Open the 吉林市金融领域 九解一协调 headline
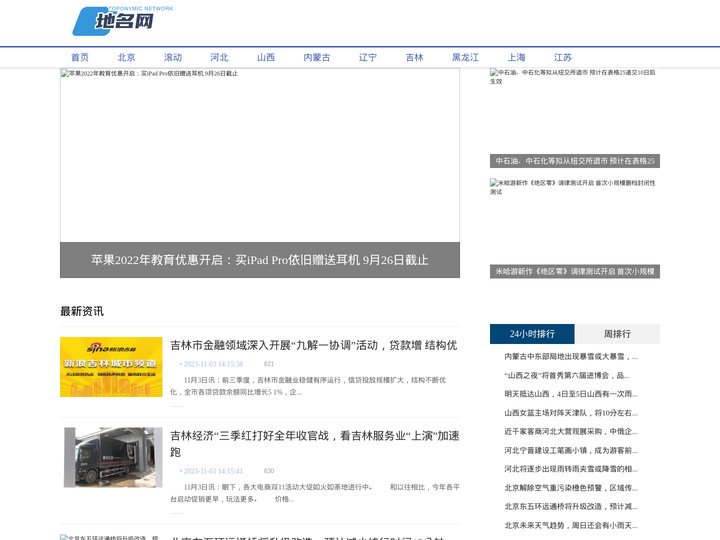720x540 pixels. [314, 345]
